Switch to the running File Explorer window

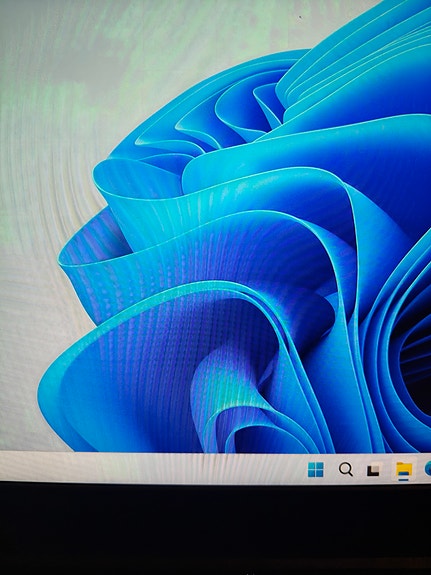pos(403,470)
